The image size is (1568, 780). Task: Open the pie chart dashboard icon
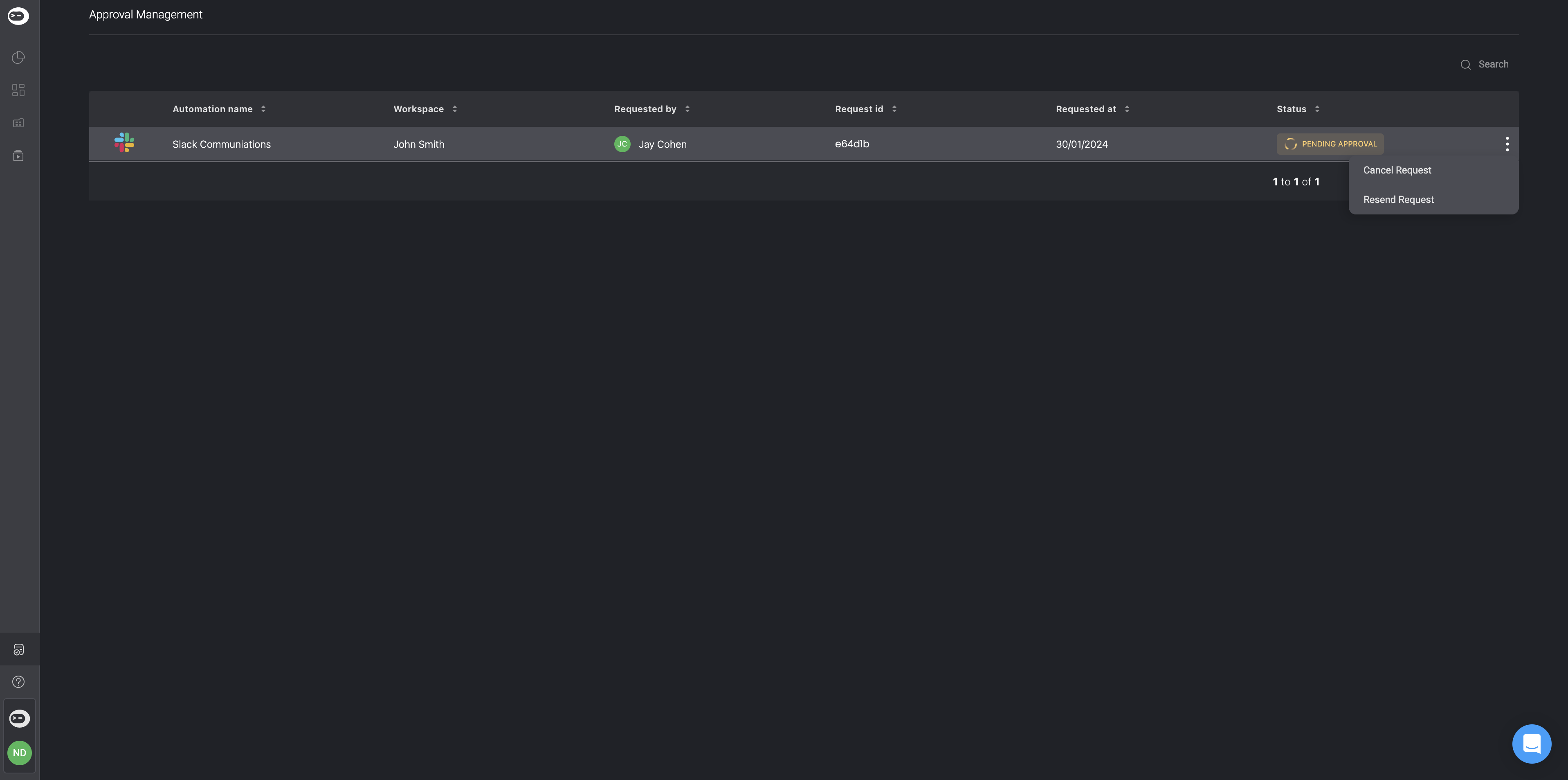(18, 57)
